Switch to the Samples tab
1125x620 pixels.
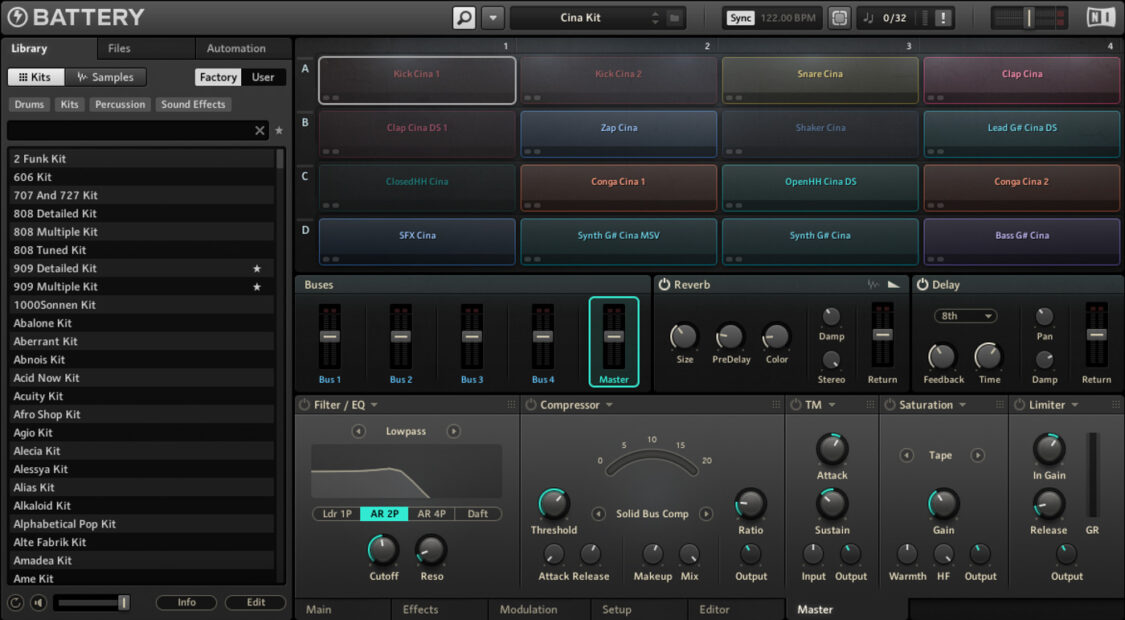click(x=107, y=76)
